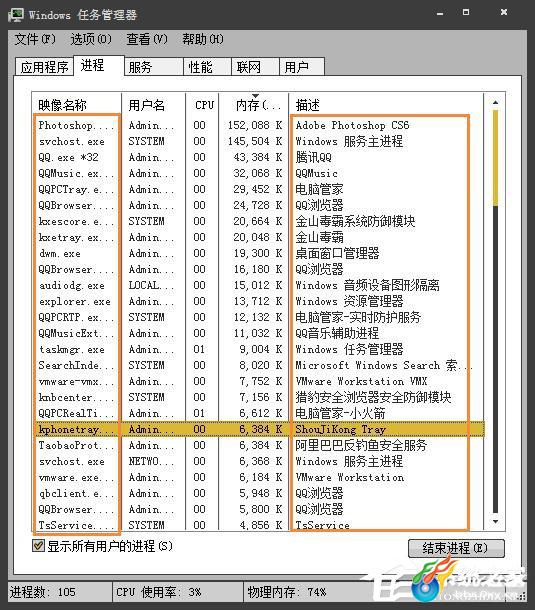Sort by 内存 column header arrow
The height and width of the screenshot is (610, 535).
[x=255, y=96]
